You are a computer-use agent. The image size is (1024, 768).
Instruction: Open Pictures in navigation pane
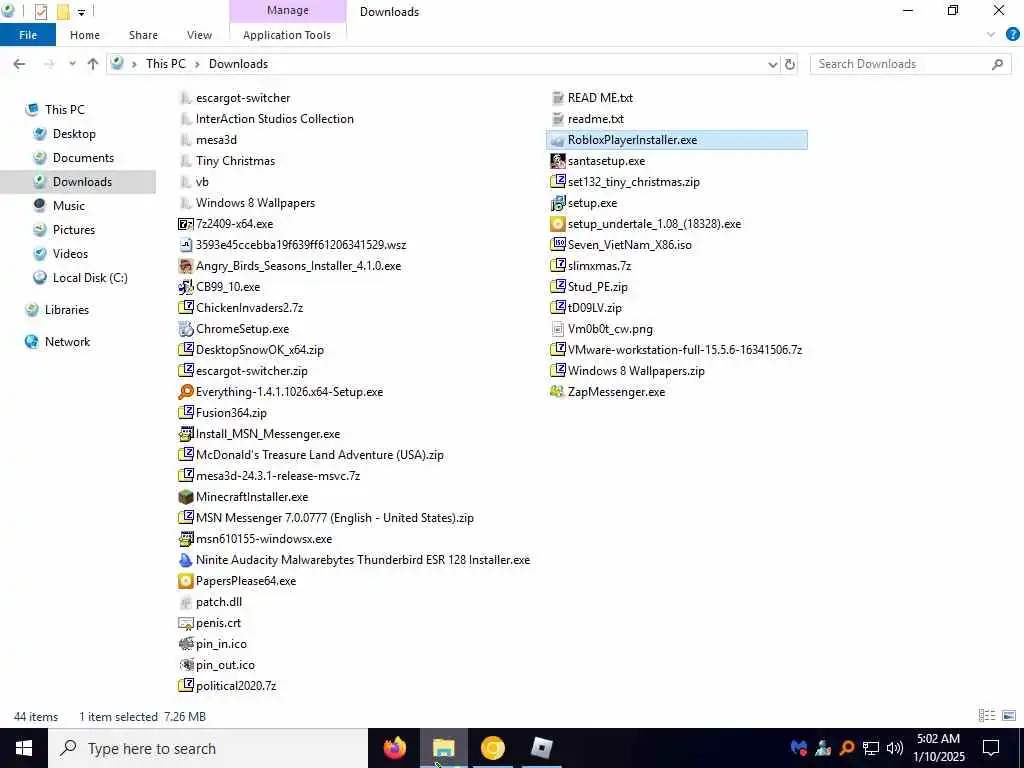click(x=73, y=230)
